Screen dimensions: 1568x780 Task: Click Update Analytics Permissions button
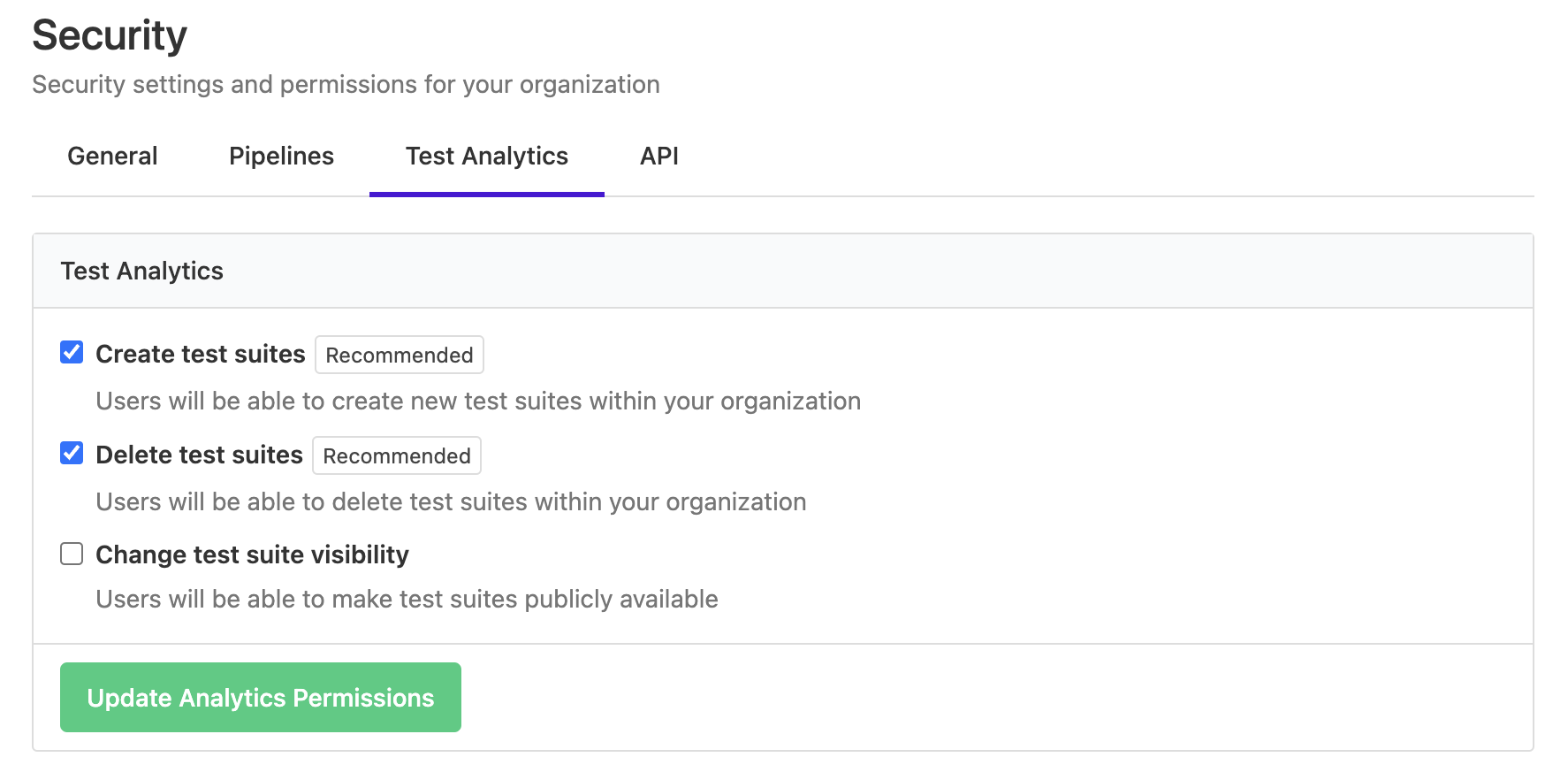261,698
